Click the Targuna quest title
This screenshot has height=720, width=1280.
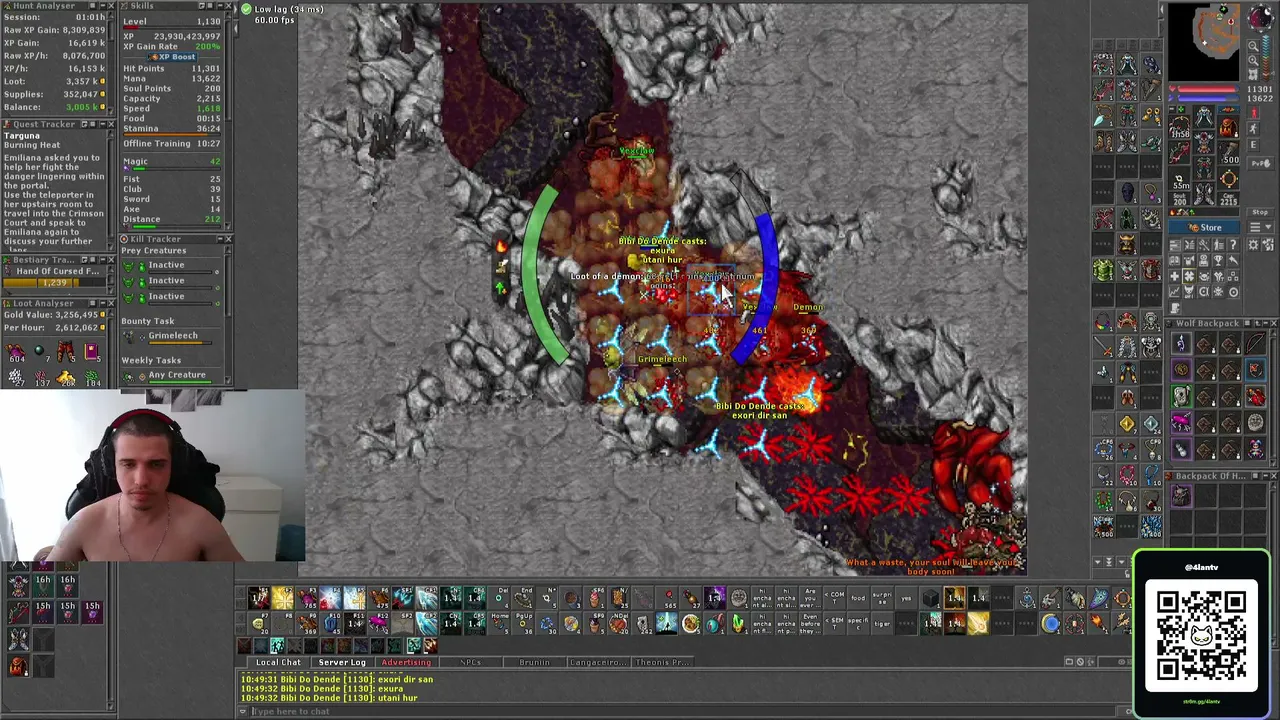point(22,136)
